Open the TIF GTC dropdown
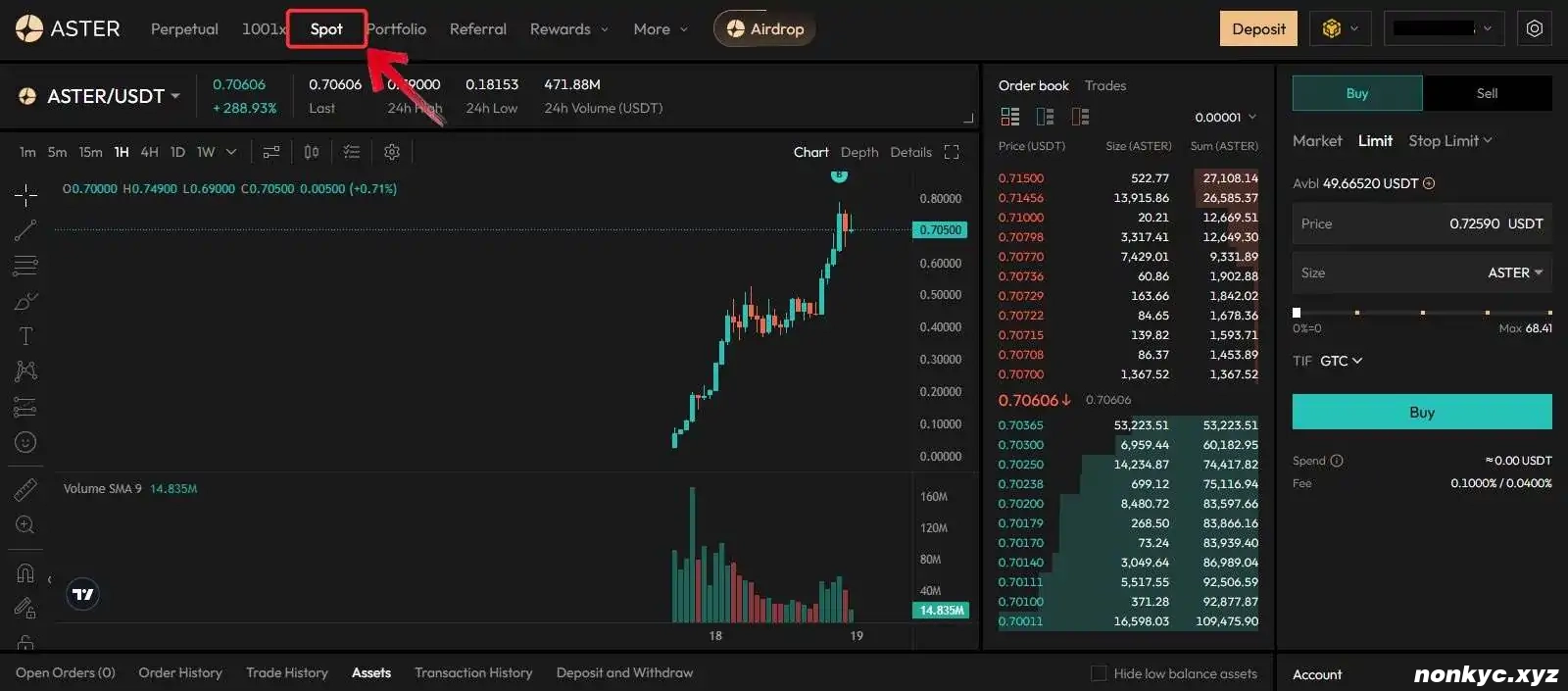The width and height of the screenshot is (1568, 691). tap(1341, 361)
